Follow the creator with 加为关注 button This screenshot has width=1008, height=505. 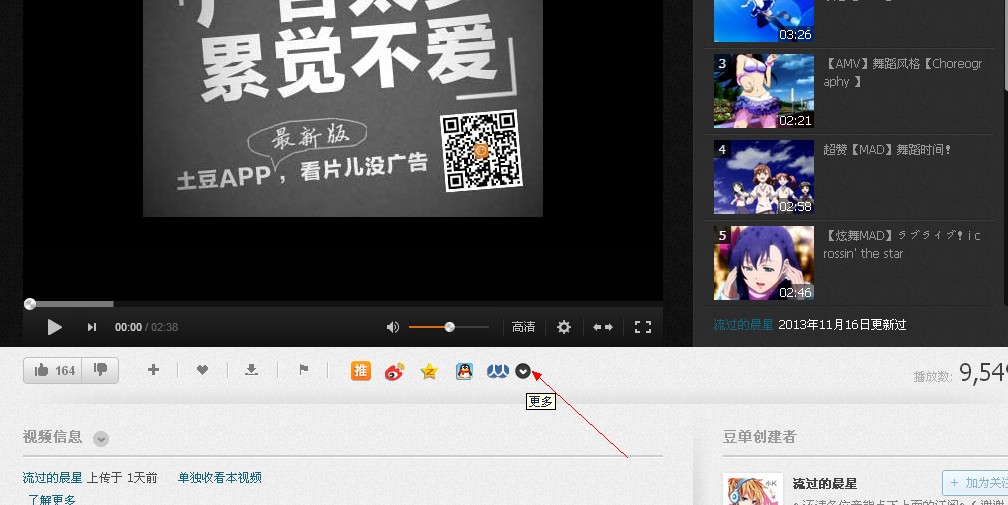point(975,483)
